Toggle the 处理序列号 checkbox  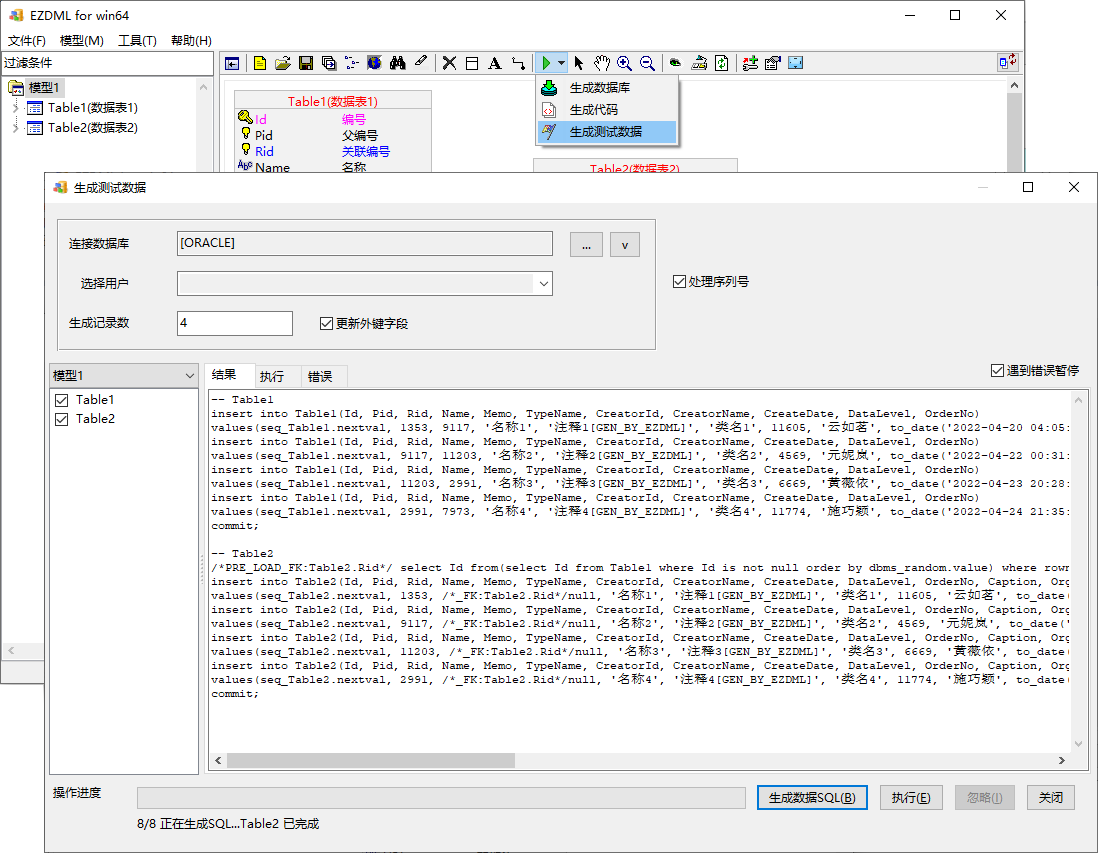(x=679, y=282)
